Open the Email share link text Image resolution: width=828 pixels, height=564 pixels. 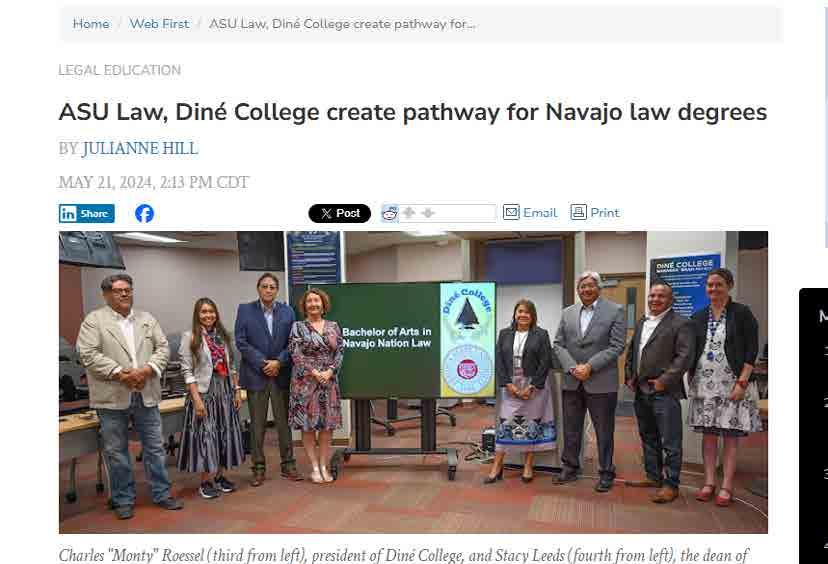(540, 212)
